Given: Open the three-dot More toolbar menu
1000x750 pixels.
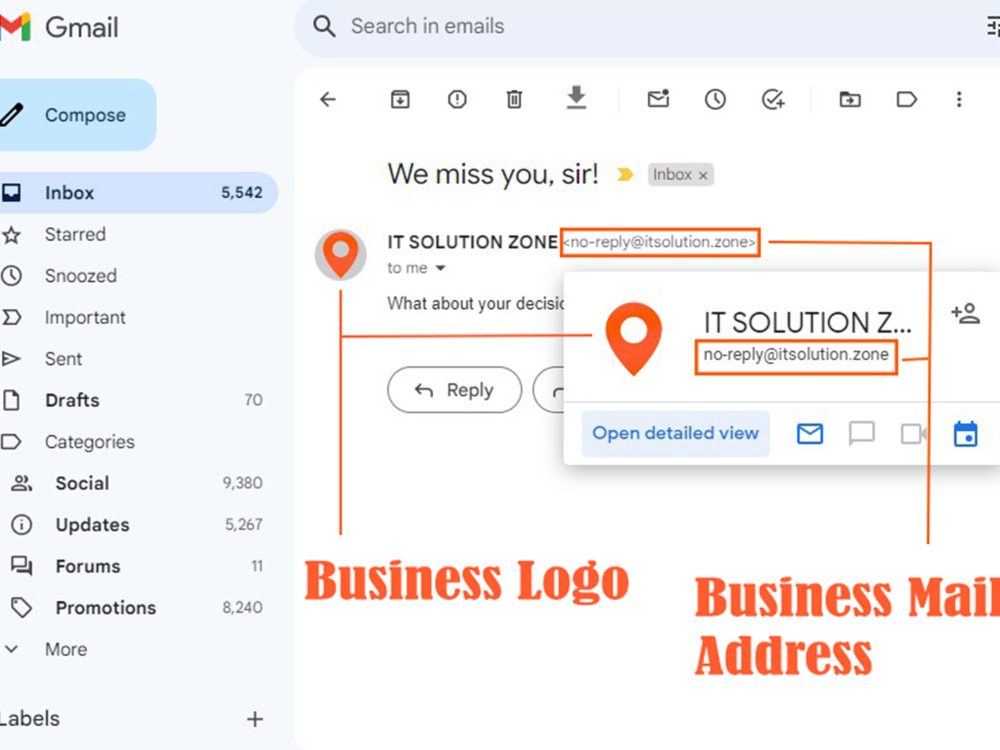Looking at the screenshot, I should coord(959,99).
